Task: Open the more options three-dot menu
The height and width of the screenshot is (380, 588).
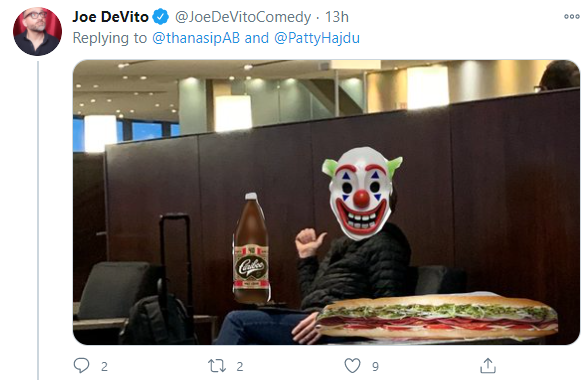Action: point(572,17)
